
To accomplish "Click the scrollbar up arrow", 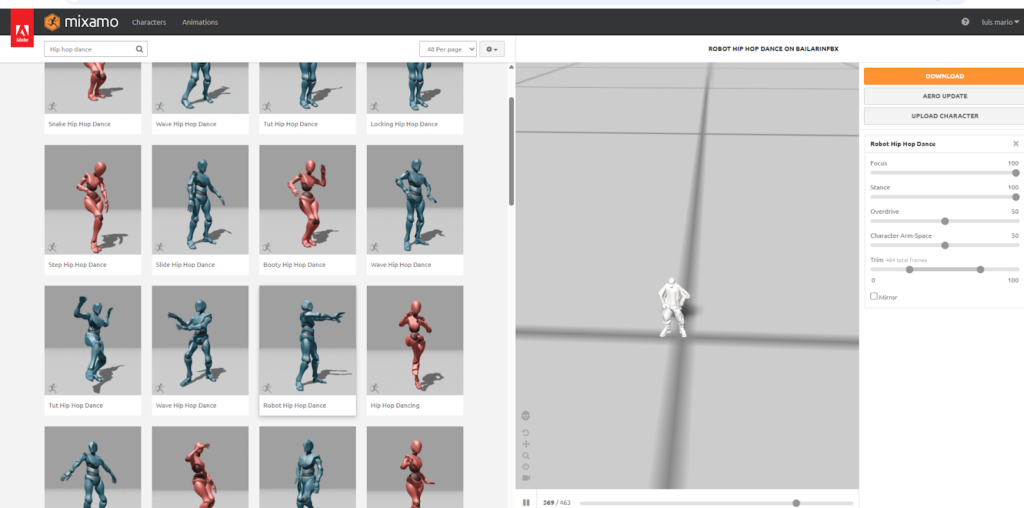I will 511,67.
